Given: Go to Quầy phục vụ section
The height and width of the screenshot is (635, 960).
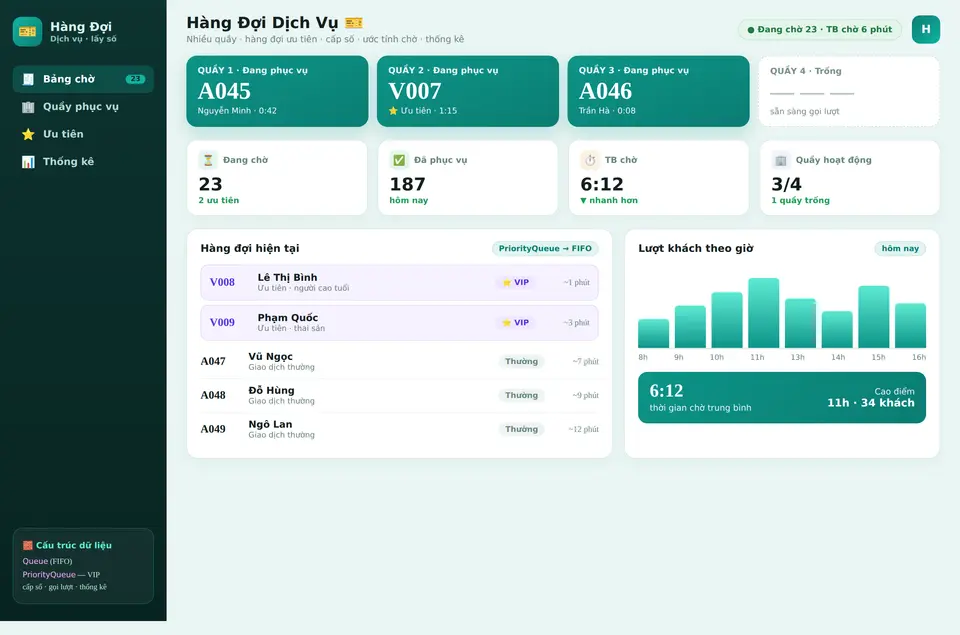Looking at the screenshot, I should (83, 107).
